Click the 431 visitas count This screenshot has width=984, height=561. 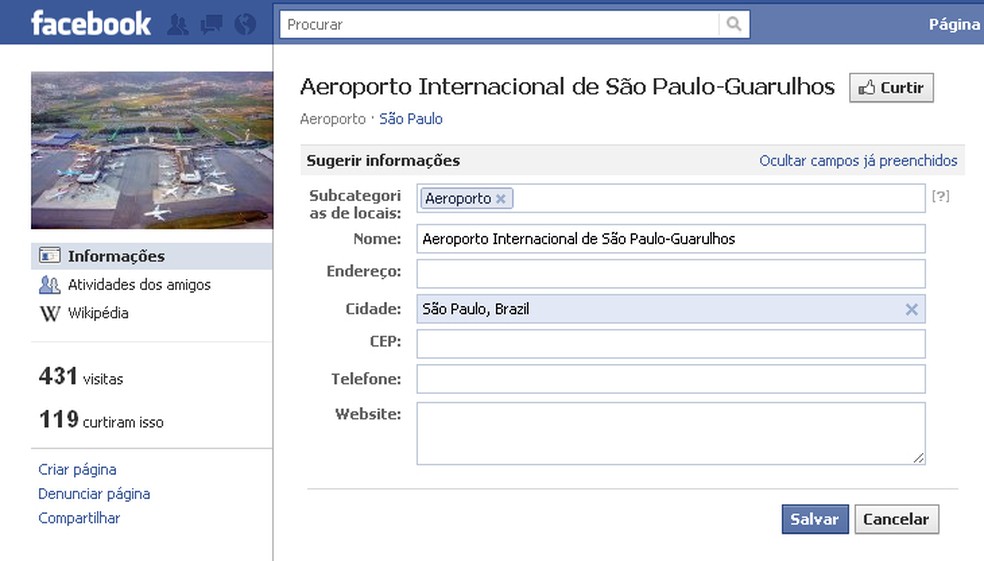81,377
